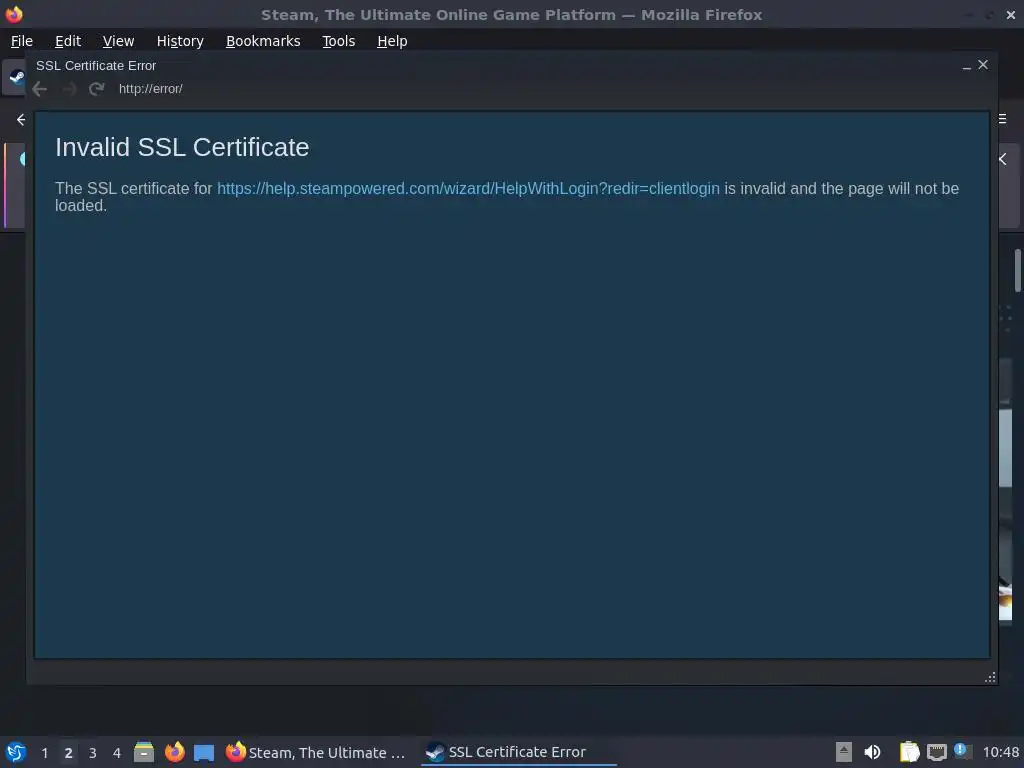Click the Invalid SSL Certificate heading
Image resolution: width=1024 pixels, height=768 pixels.
182,148
